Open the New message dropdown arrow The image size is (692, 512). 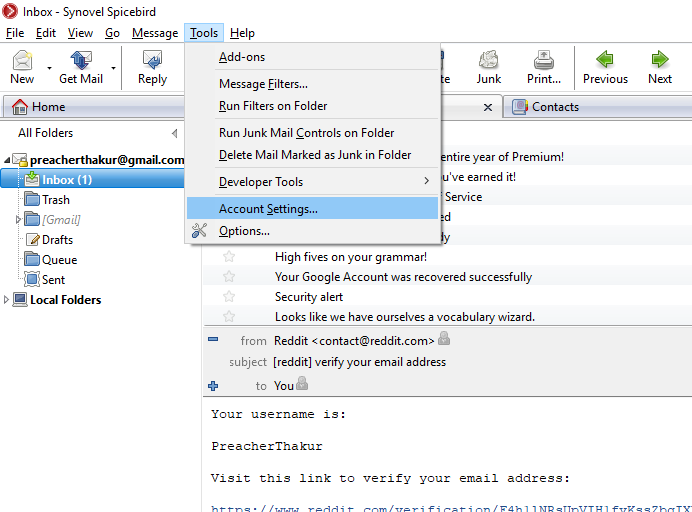click(49, 68)
